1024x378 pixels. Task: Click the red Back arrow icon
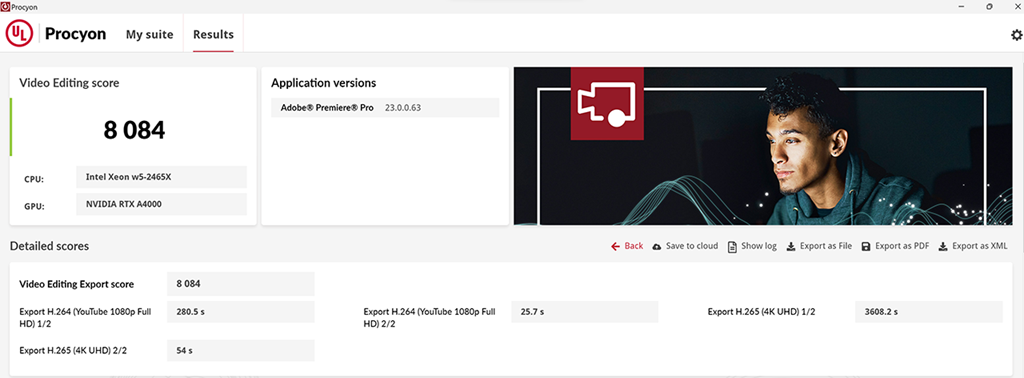click(x=615, y=246)
